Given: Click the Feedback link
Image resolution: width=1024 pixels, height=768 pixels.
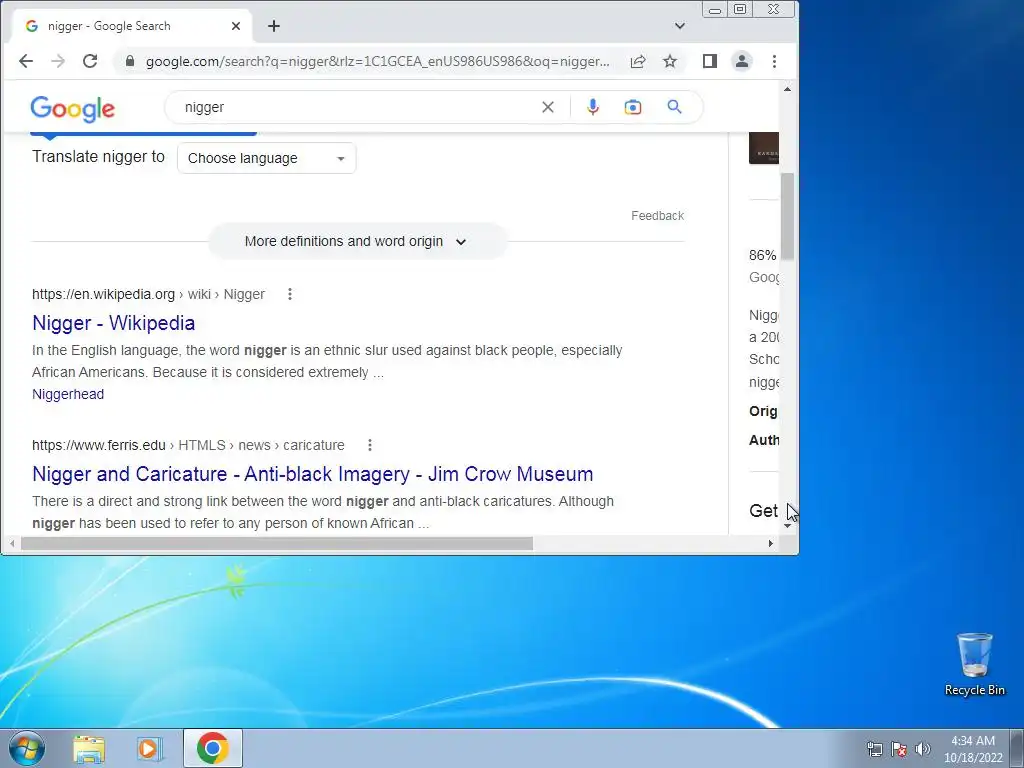Looking at the screenshot, I should [657, 216].
